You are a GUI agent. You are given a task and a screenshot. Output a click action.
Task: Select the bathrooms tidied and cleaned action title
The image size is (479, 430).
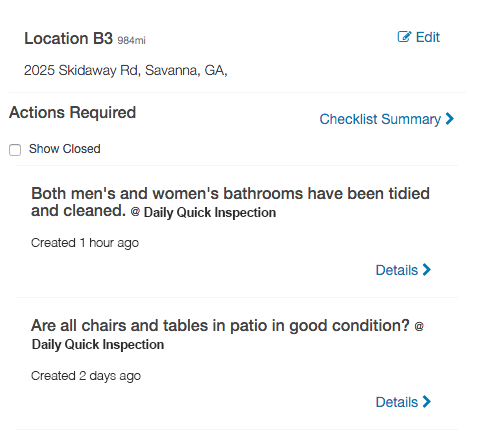[x=230, y=202]
